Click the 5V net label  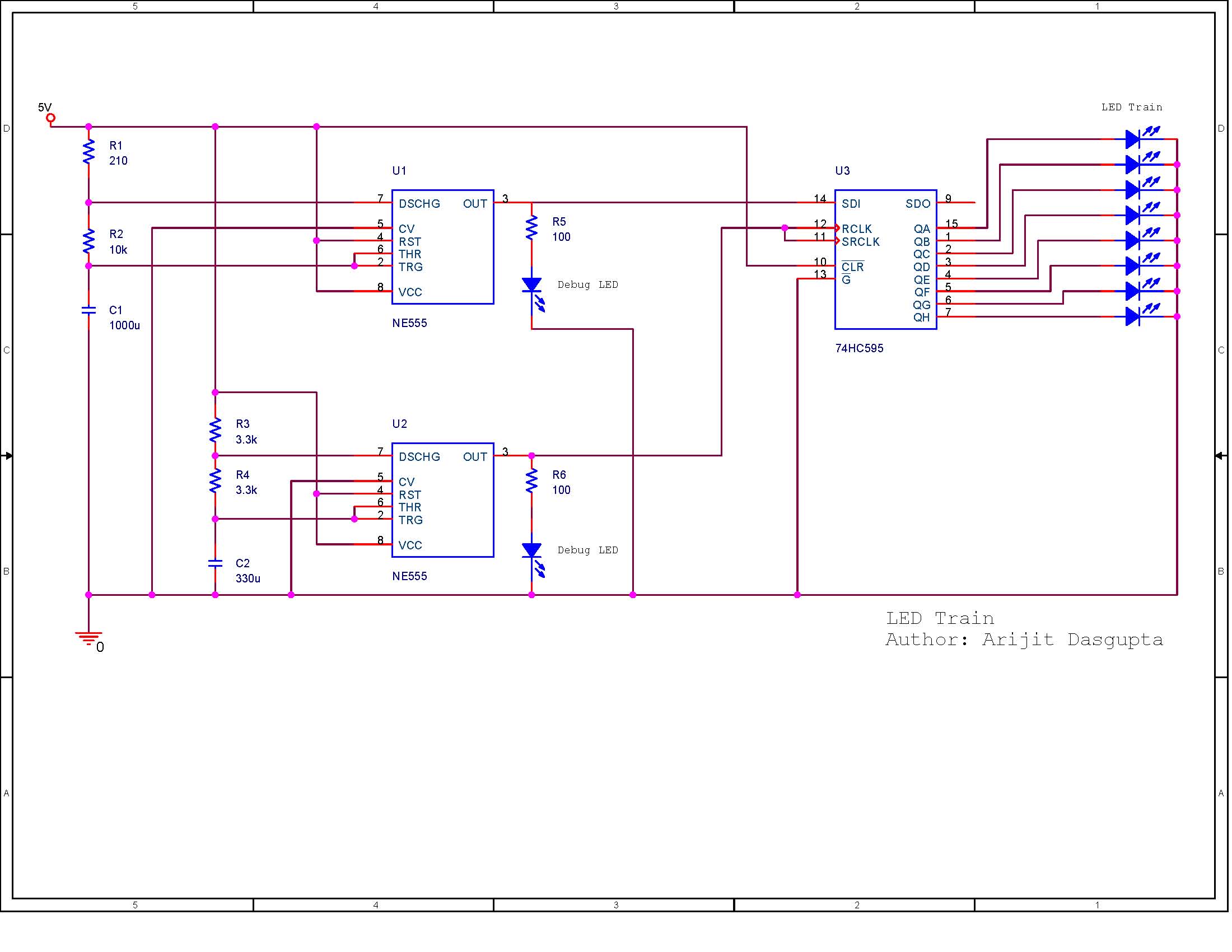click(x=45, y=108)
